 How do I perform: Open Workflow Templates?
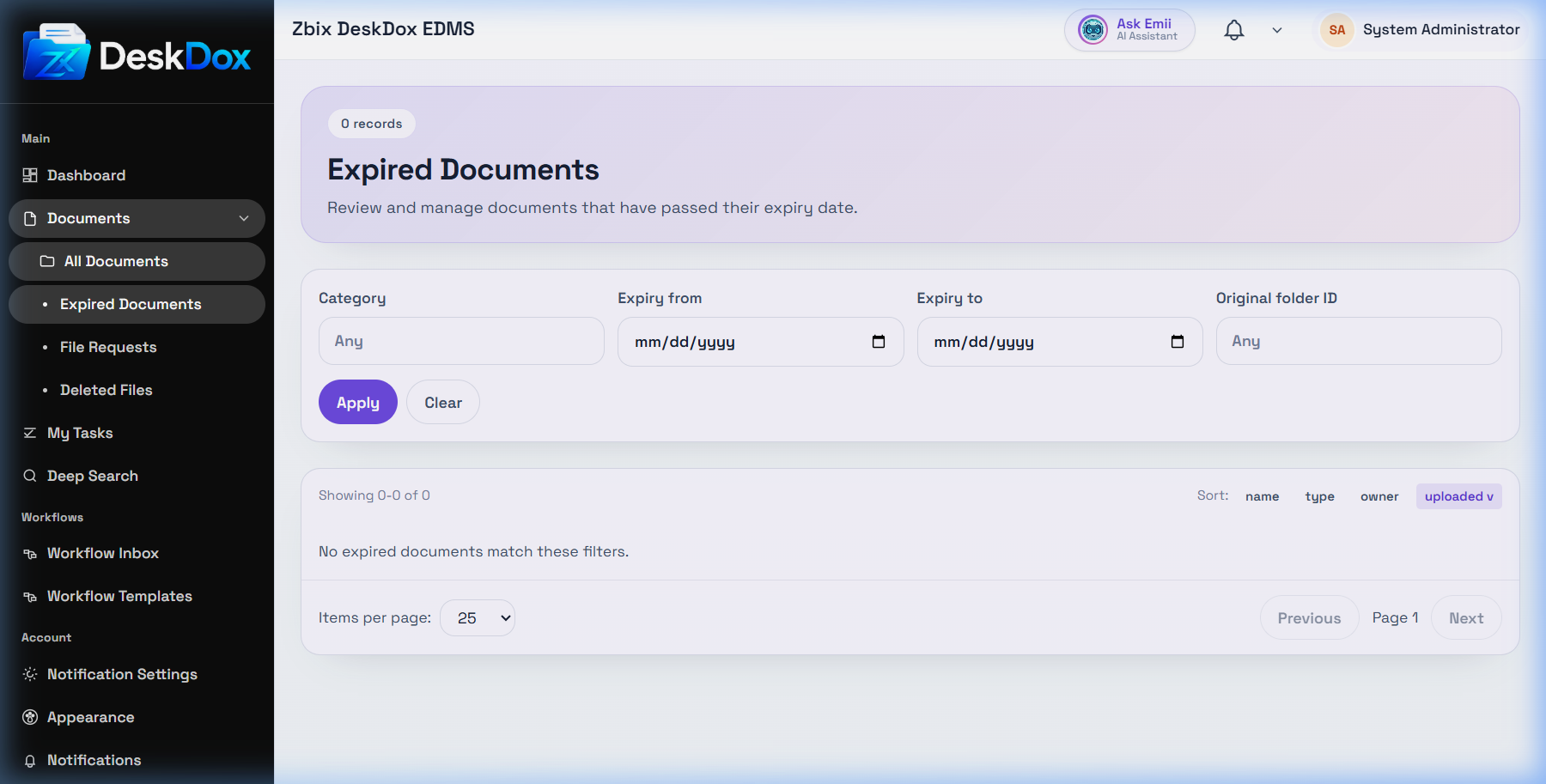(x=137, y=596)
